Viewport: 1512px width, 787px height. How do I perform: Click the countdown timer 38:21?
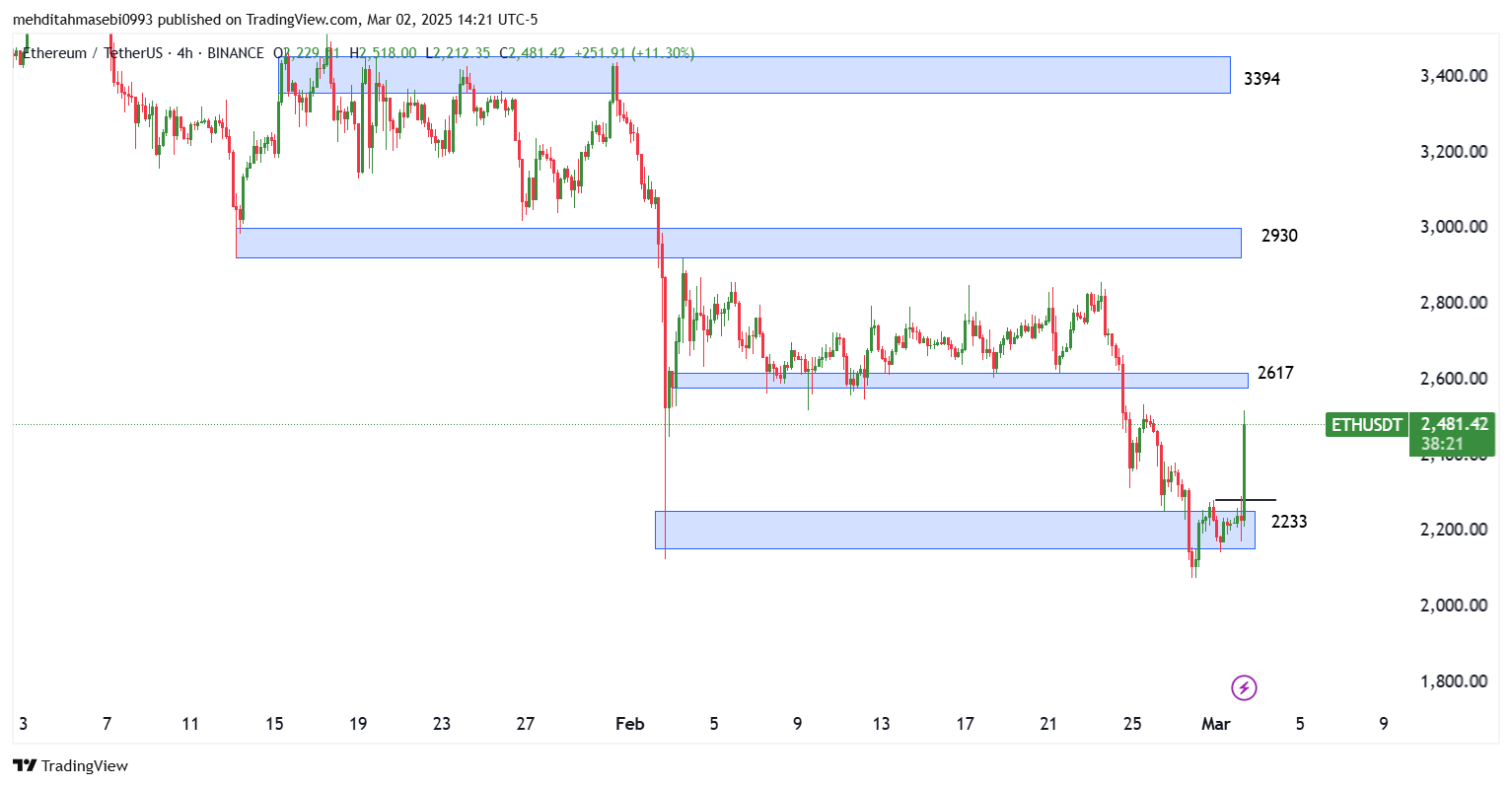[1442, 445]
